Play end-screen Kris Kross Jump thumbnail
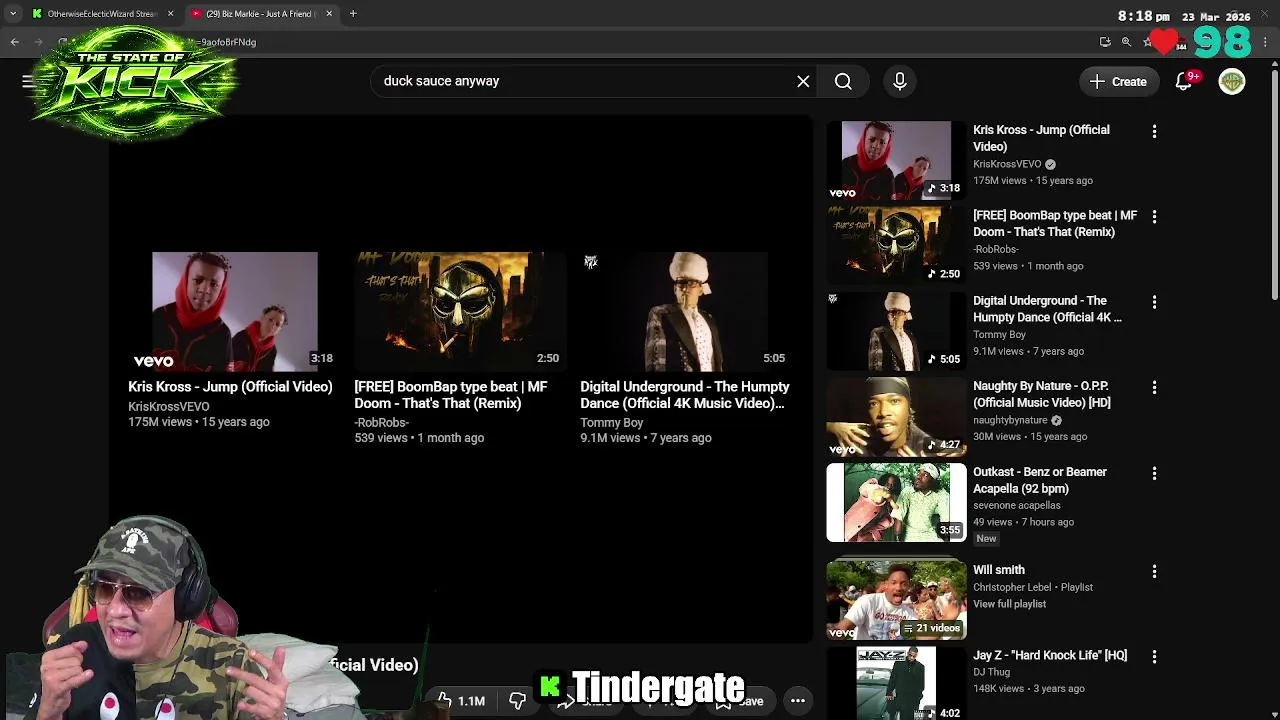The height and width of the screenshot is (720, 1280). [235, 311]
